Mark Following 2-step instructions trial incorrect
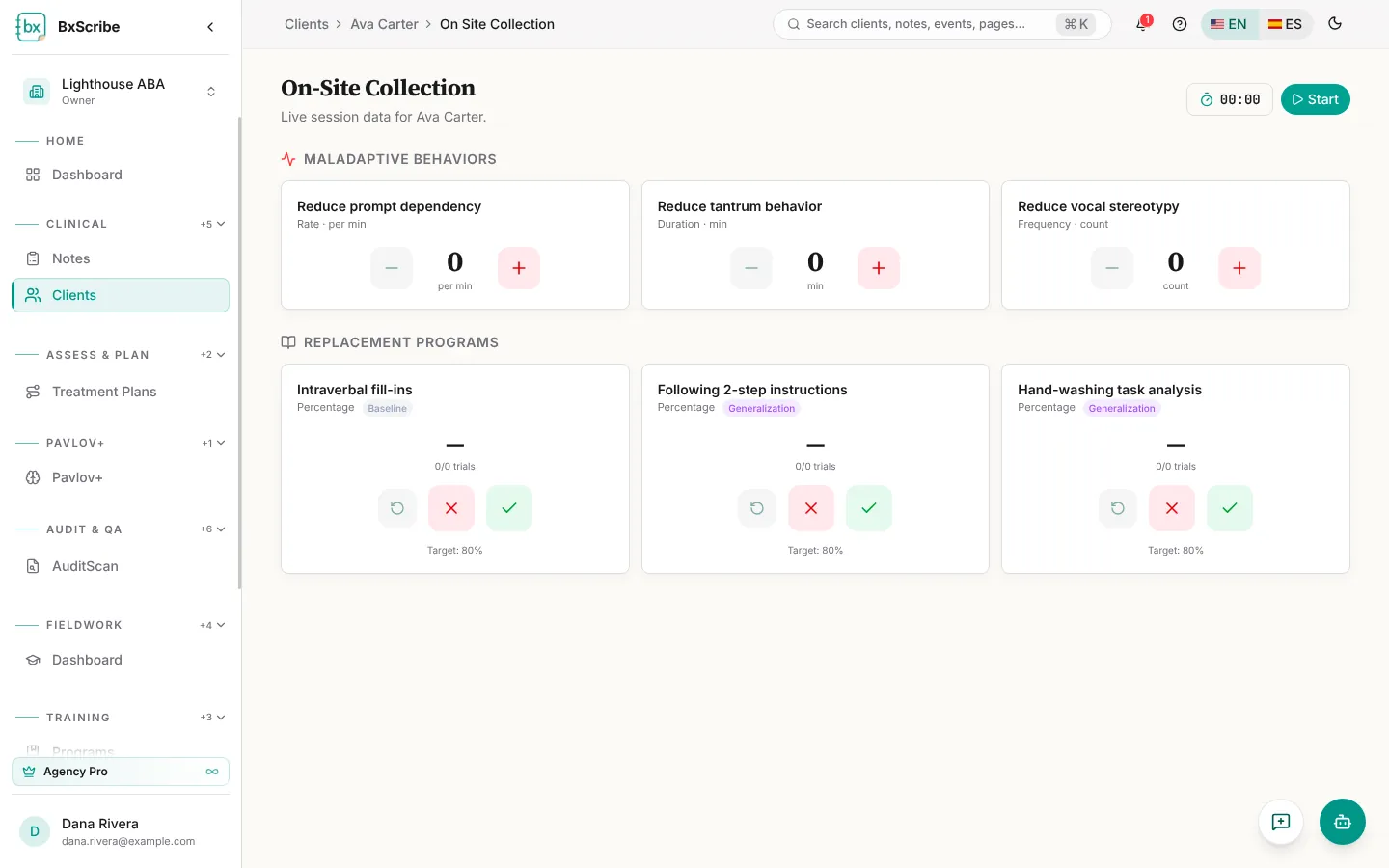Image resolution: width=1389 pixels, height=868 pixels. point(811,508)
